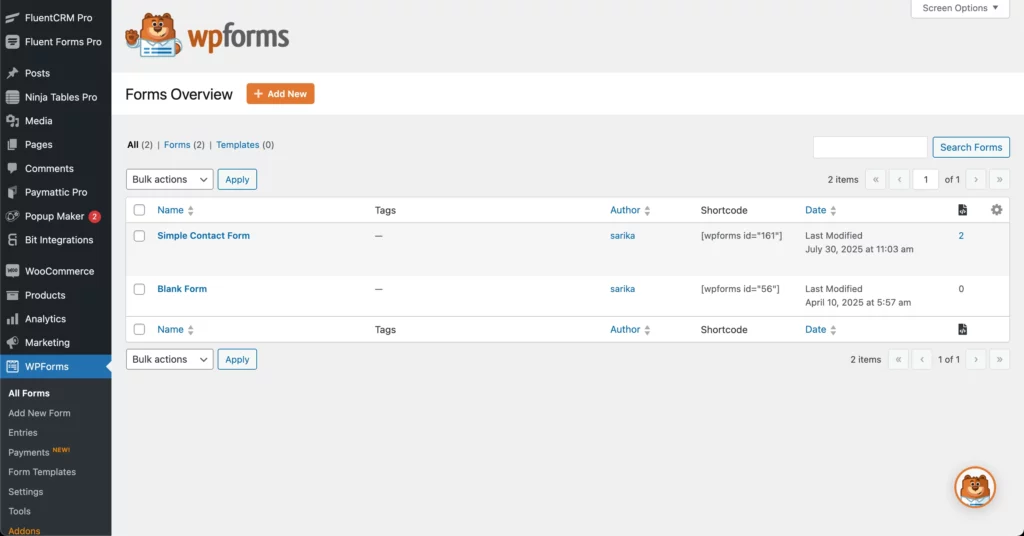Tick the select-all checkbox in table footer

(139, 329)
